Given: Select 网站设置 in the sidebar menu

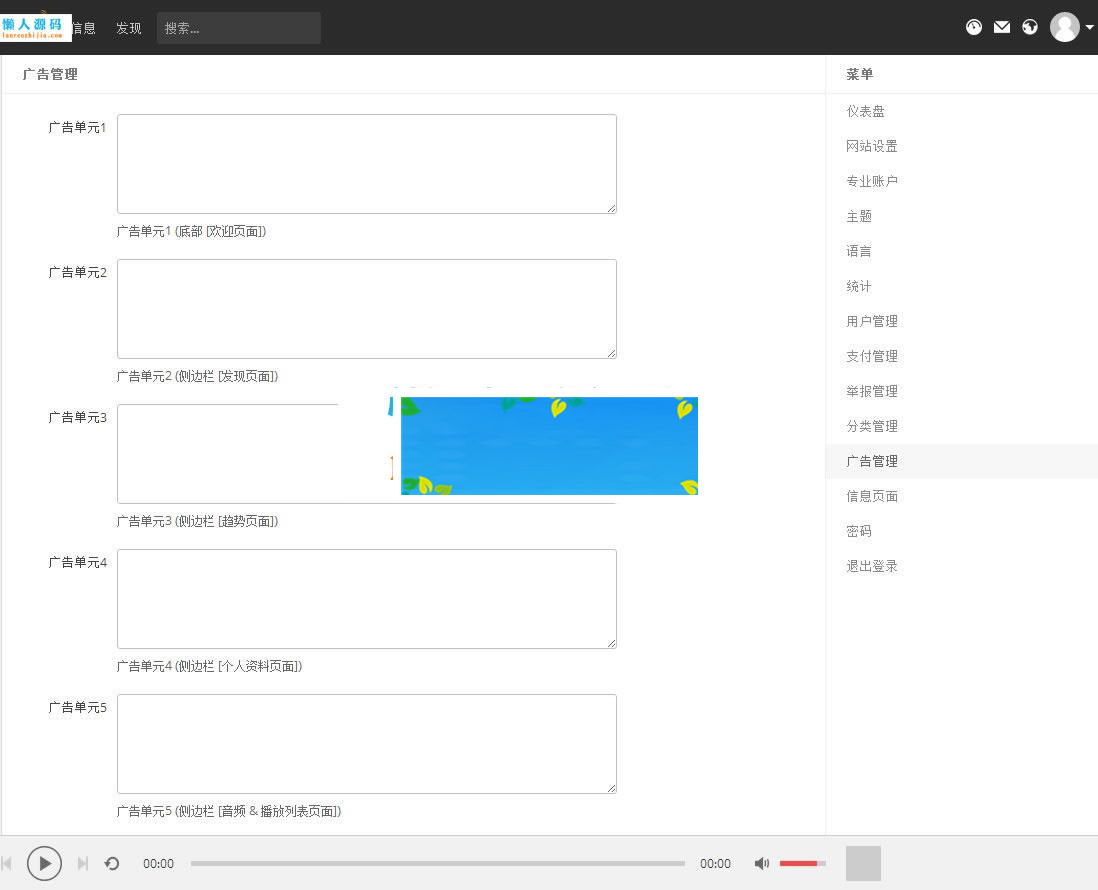Looking at the screenshot, I should click(872, 146).
